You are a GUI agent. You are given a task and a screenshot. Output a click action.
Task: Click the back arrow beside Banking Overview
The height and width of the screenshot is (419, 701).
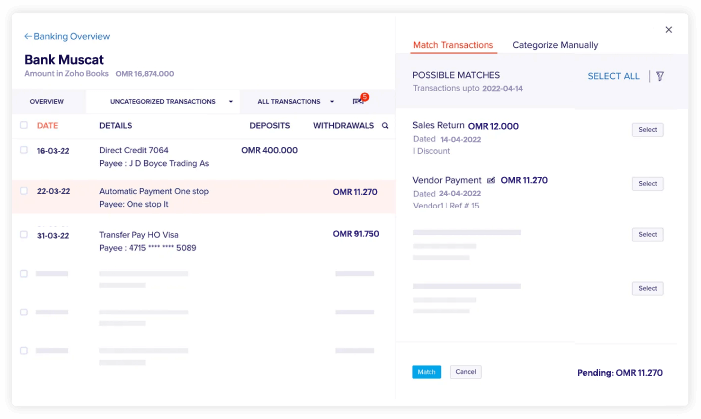[28, 36]
